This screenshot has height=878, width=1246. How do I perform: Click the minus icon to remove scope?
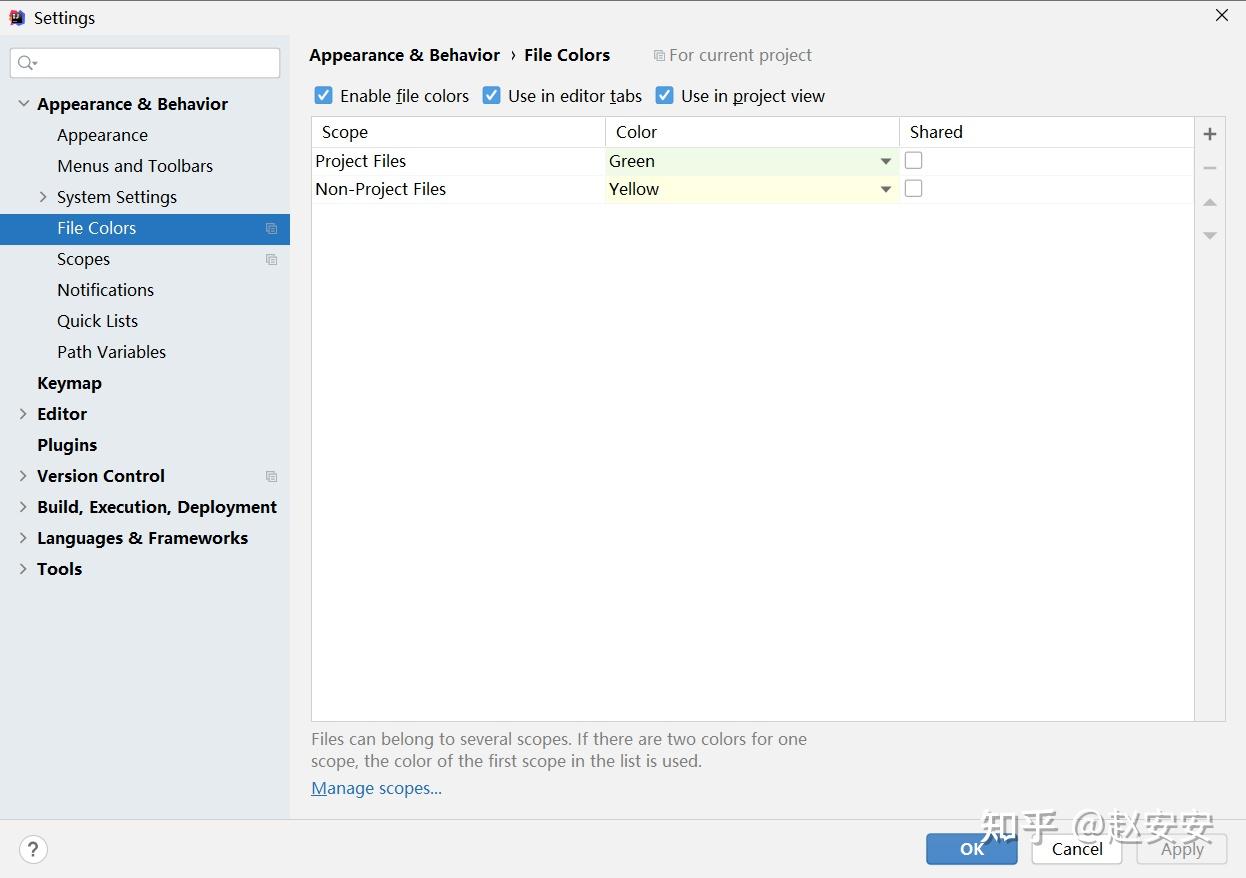(x=1210, y=168)
